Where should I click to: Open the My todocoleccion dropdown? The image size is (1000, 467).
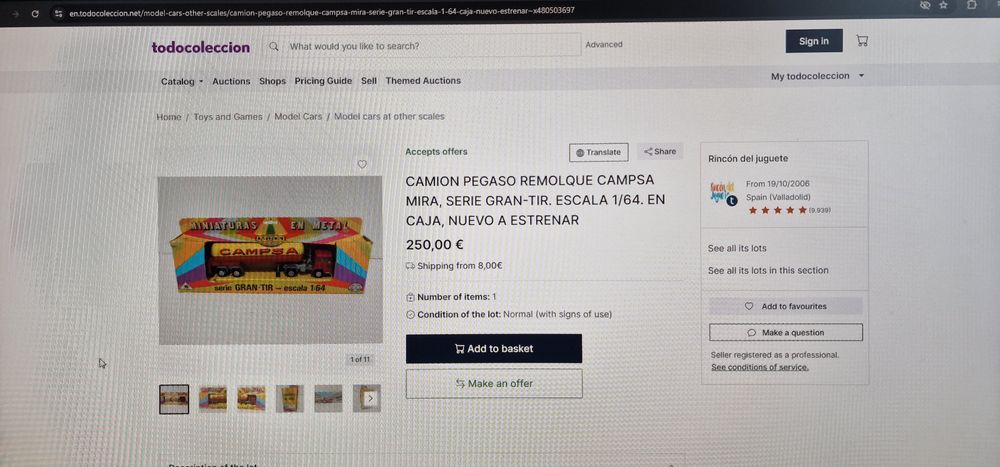tap(818, 76)
